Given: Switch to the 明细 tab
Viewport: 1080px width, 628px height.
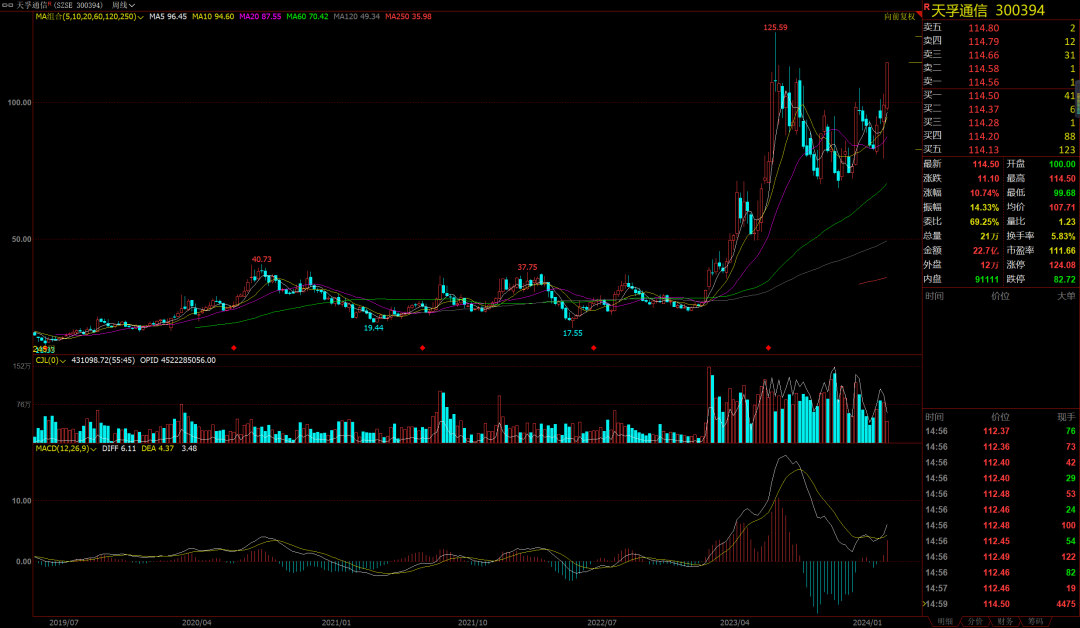Looking at the screenshot, I should click(944, 621).
